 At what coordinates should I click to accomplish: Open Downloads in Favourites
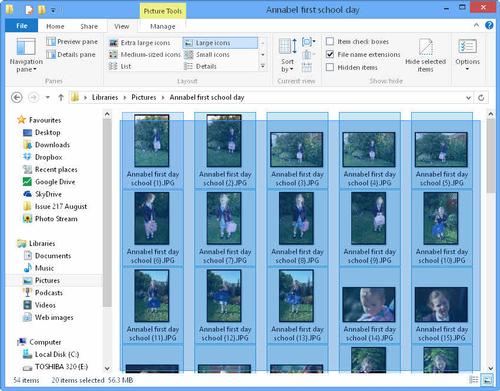tap(46, 145)
